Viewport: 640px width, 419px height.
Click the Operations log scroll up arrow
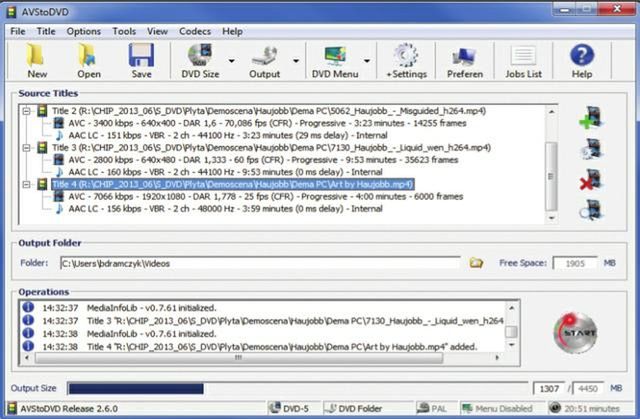click(x=511, y=307)
